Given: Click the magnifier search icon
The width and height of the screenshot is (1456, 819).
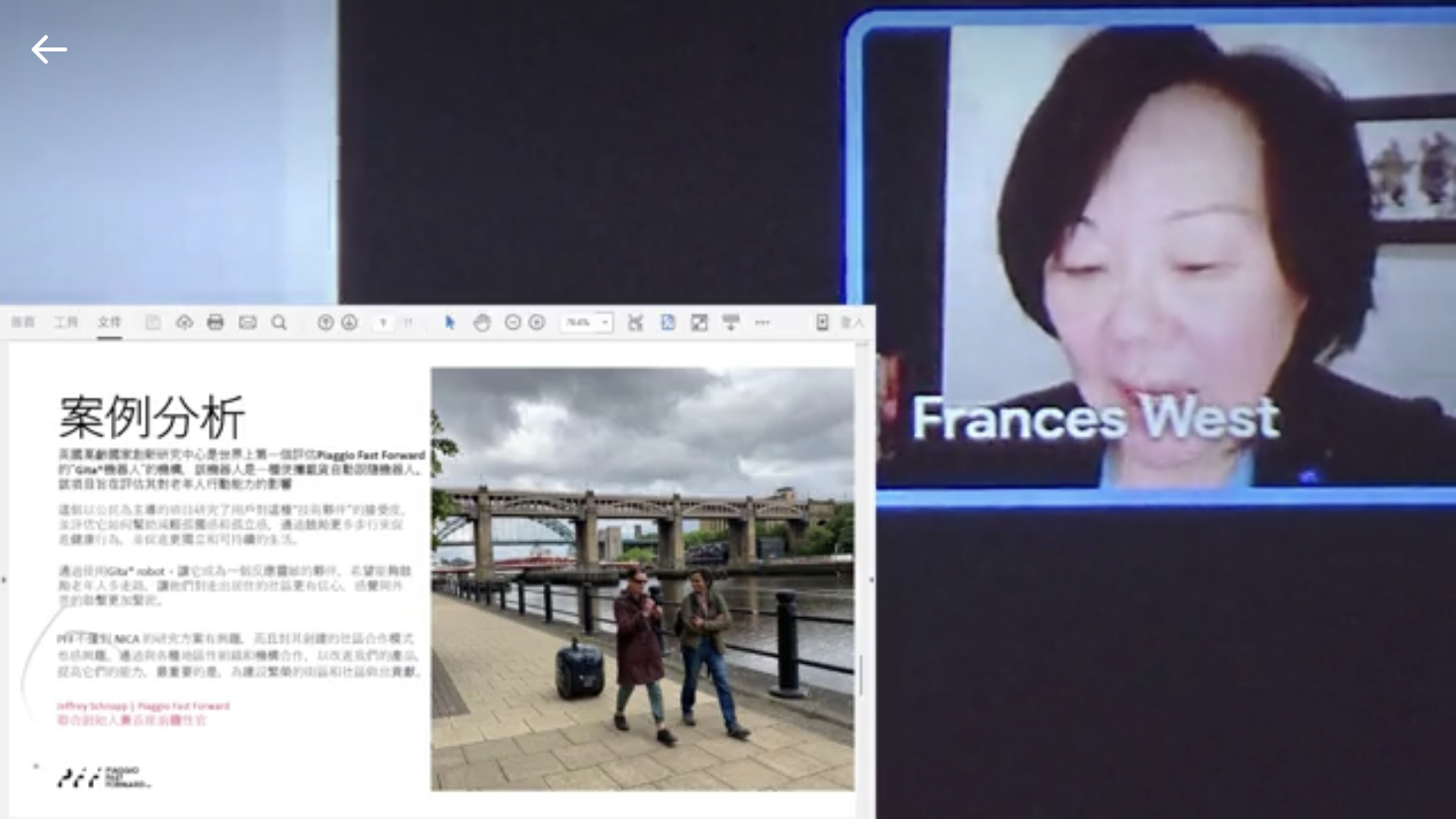Looking at the screenshot, I should 279,322.
